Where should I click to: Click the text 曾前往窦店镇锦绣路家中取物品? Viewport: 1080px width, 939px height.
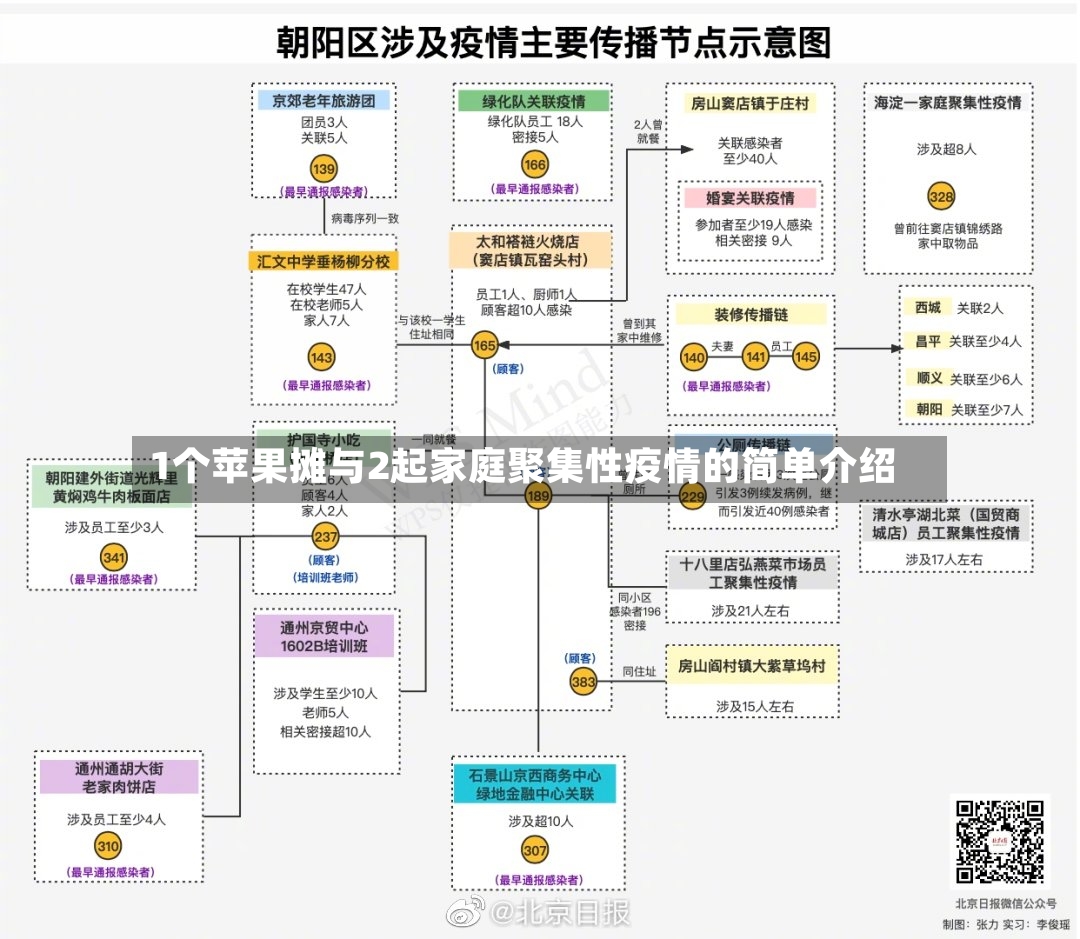pyautogui.click(x=948, y=236)
